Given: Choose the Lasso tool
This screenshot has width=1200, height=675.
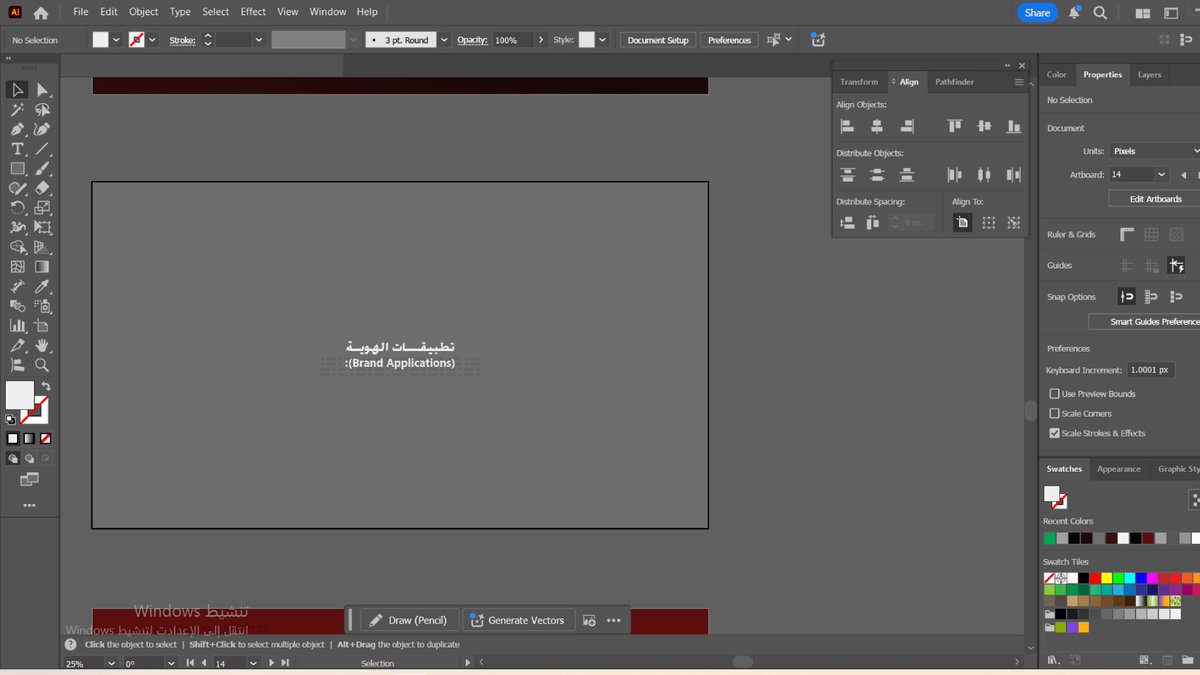Looking at the screenshot, I should click(x=42, y=110).
